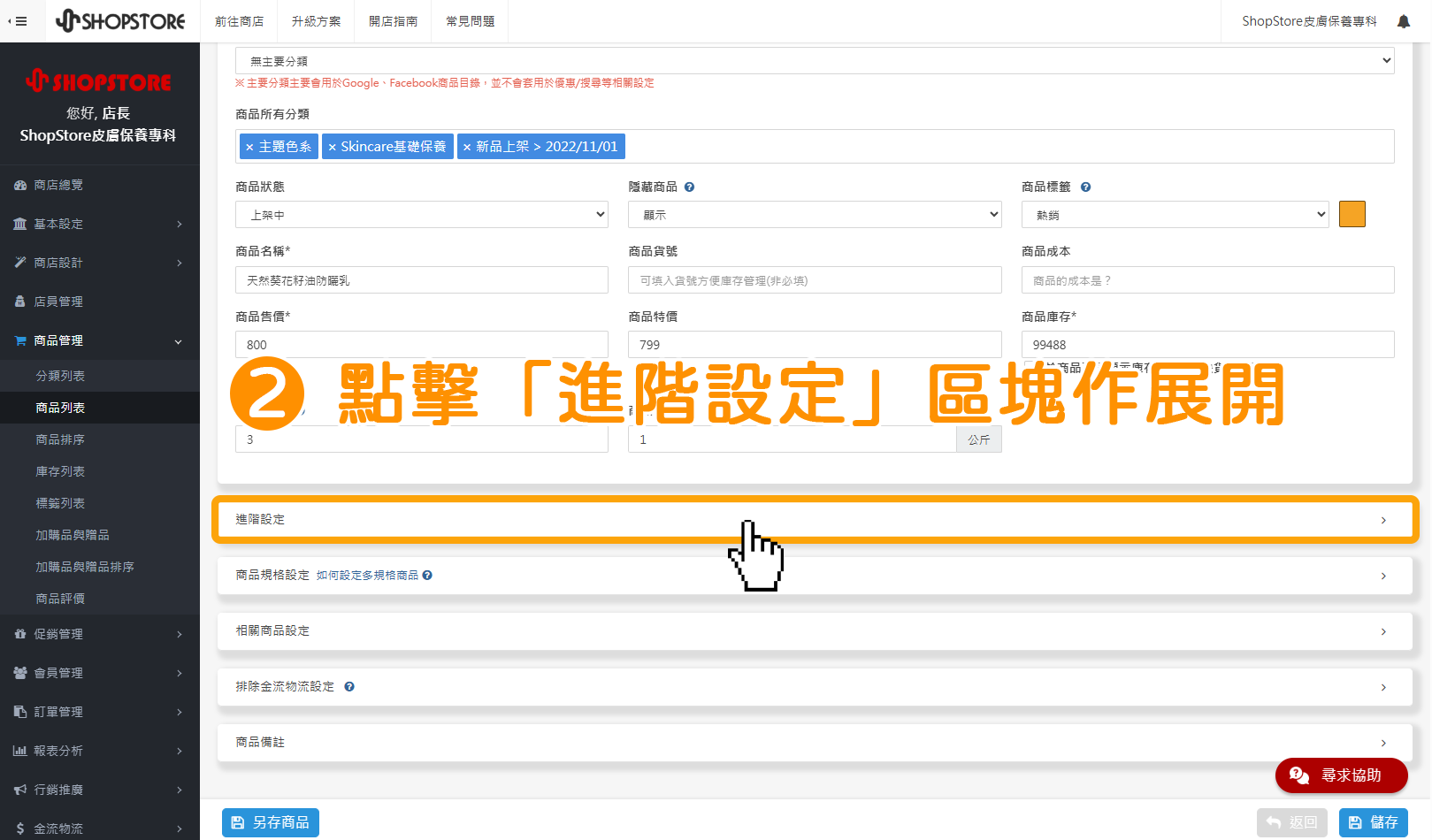Click the 另存商品 button
Viewport: 1432px width, 840px height.
click(x=271, y=822)
